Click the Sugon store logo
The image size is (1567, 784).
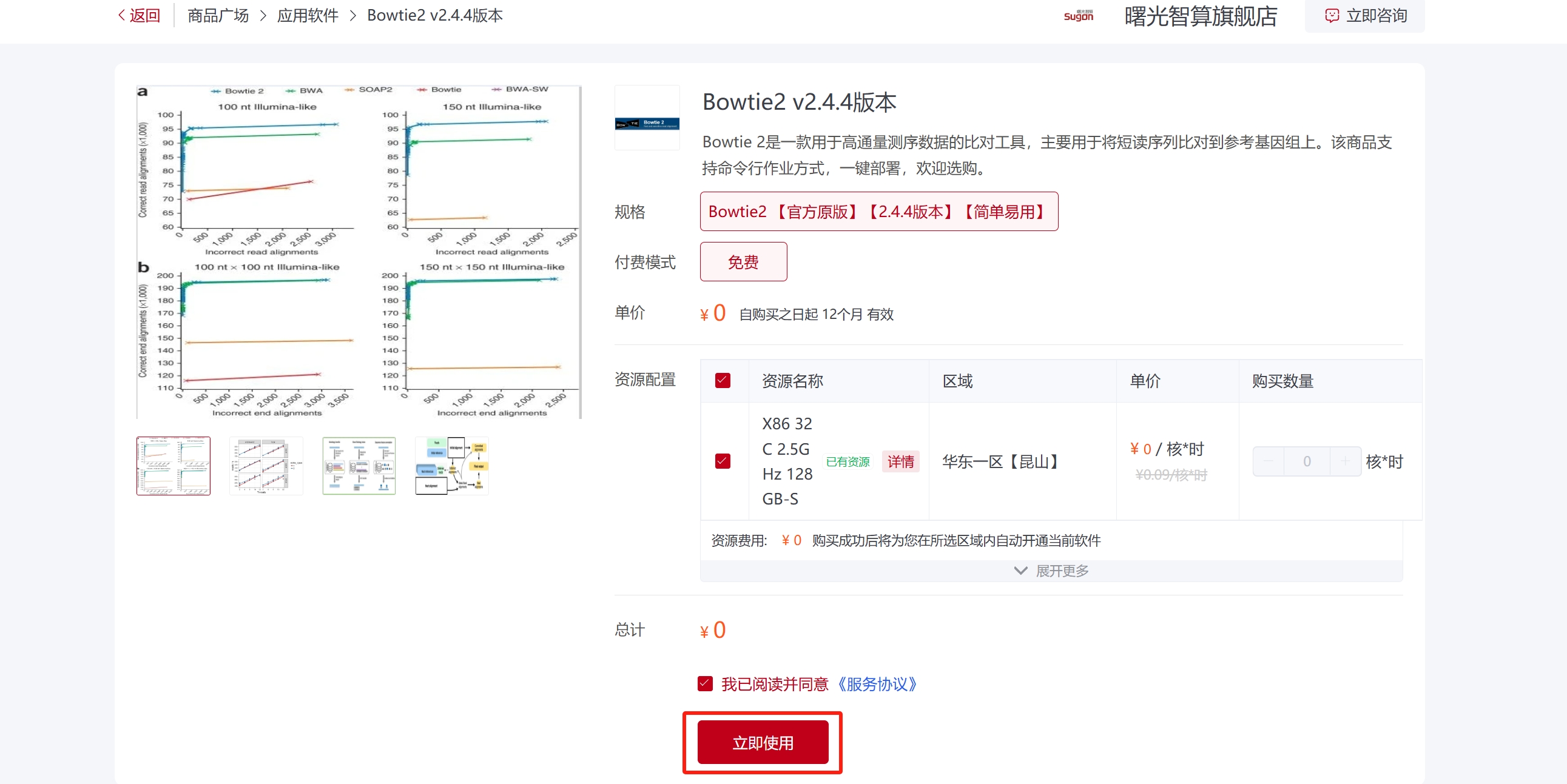(1078, 16)
